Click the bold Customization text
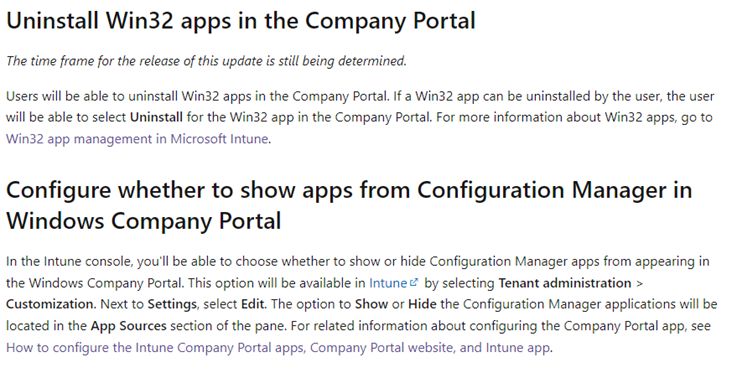Image resolution: width=737 pixels, height=378 pixels. pyautogui.click(x=49, y=304)
